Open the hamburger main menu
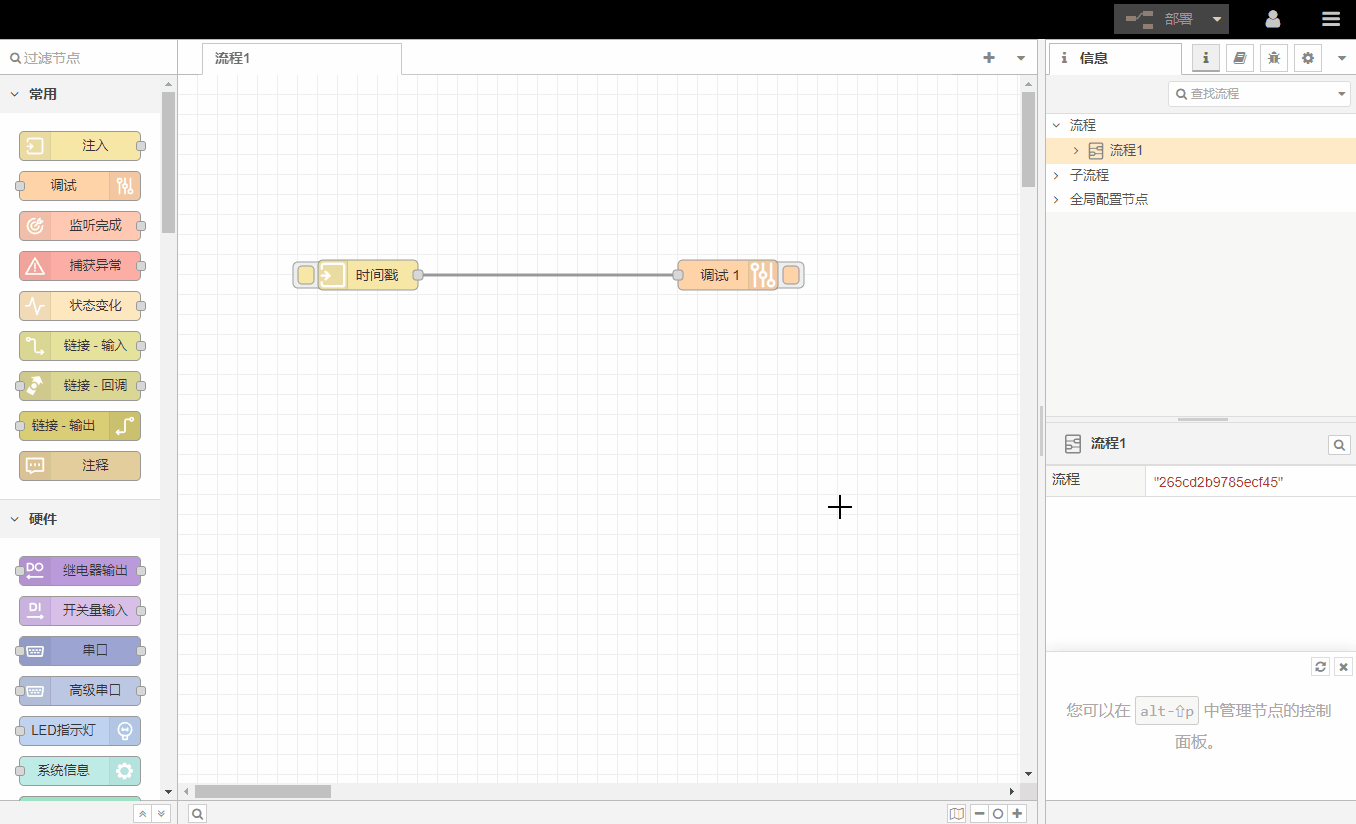The height and width of the screenshot is (824, 1356). pyautogui.click(x=1331, y=19)
